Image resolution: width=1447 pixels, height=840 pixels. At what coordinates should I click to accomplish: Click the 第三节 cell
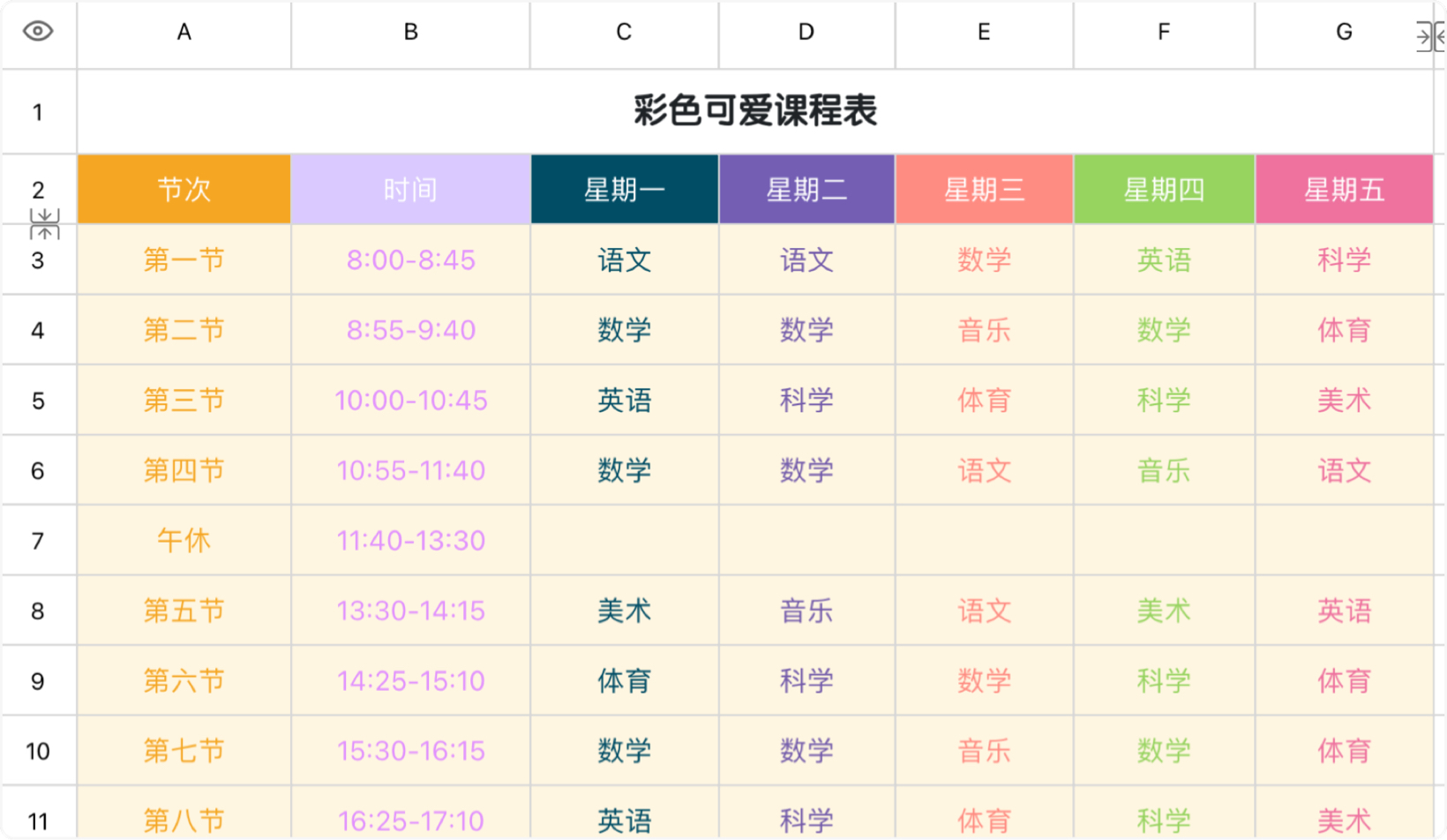pos(184,401)
